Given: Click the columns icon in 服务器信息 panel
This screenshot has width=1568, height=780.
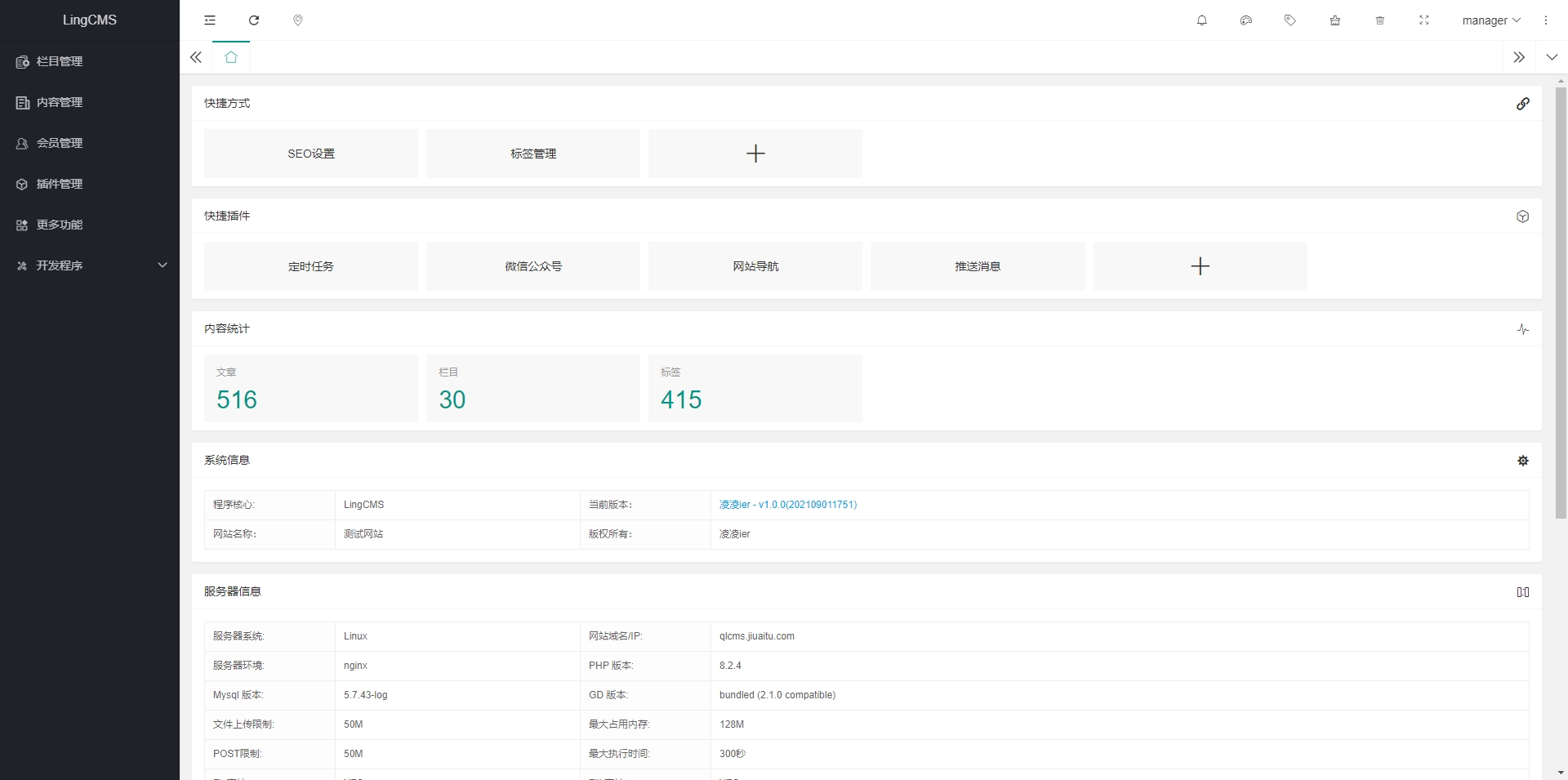Looking at the screenshot, I should 1523,592.
